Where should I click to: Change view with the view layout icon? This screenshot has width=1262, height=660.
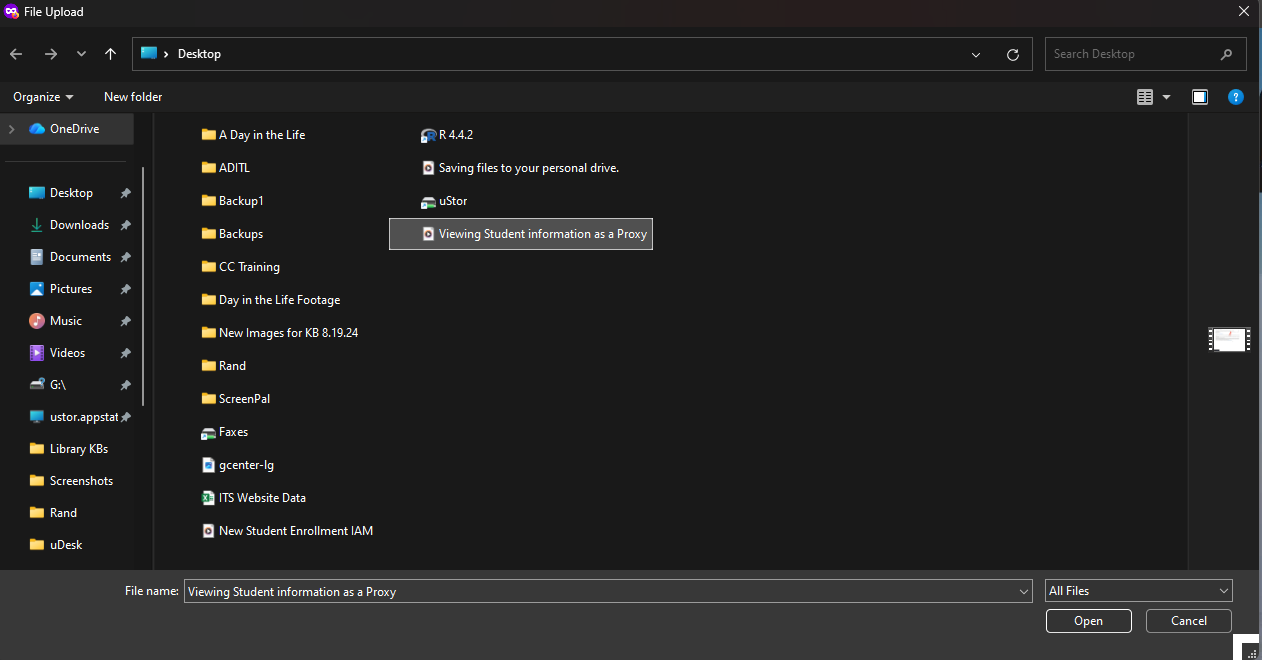pos(1146,97)
